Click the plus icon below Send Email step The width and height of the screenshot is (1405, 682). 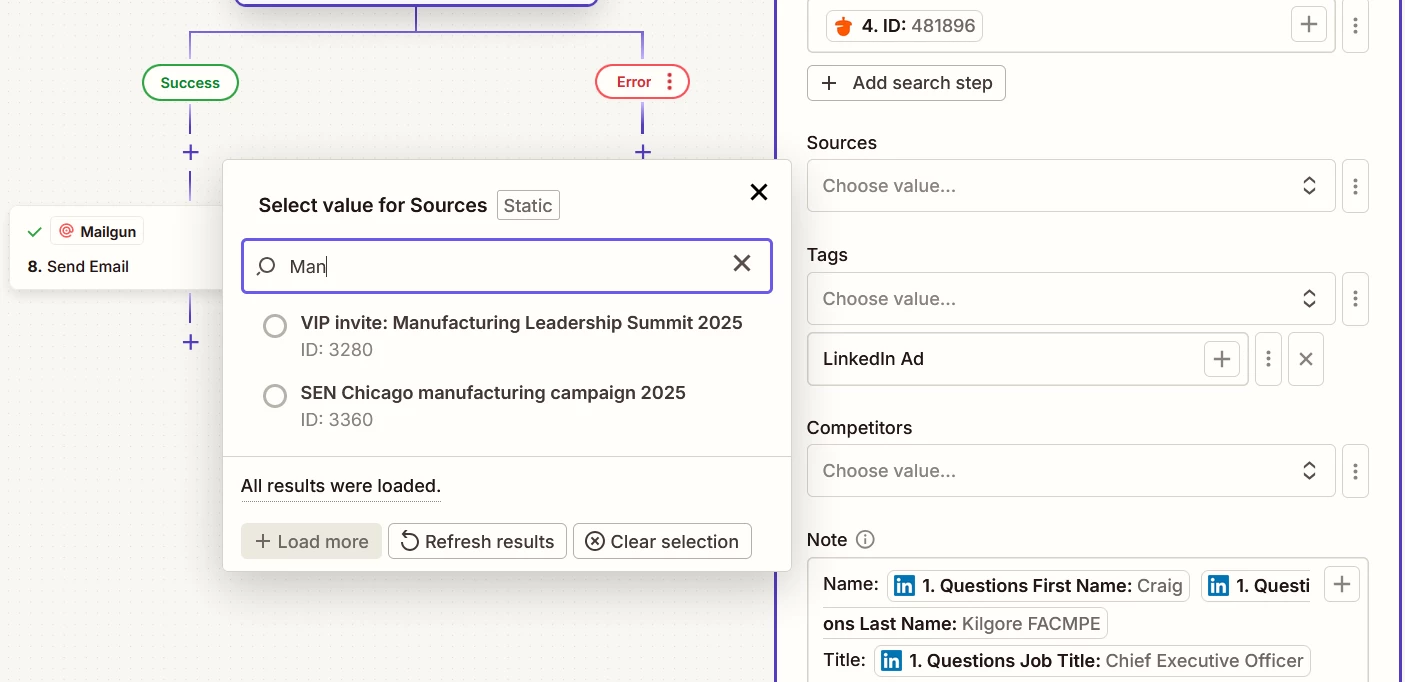click(x=190, y=342)
